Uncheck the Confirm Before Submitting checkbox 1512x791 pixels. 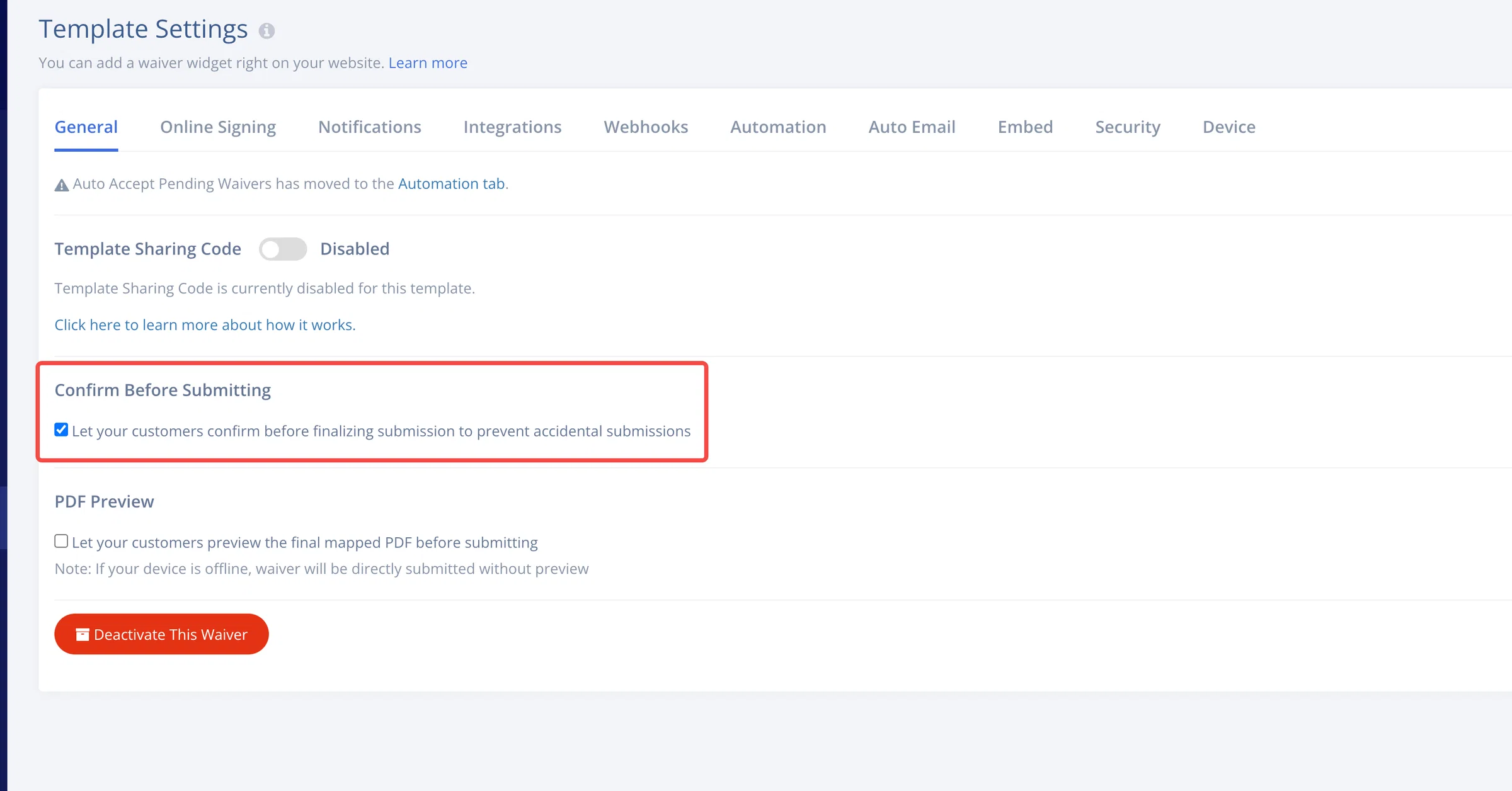[x=61, y=430]
